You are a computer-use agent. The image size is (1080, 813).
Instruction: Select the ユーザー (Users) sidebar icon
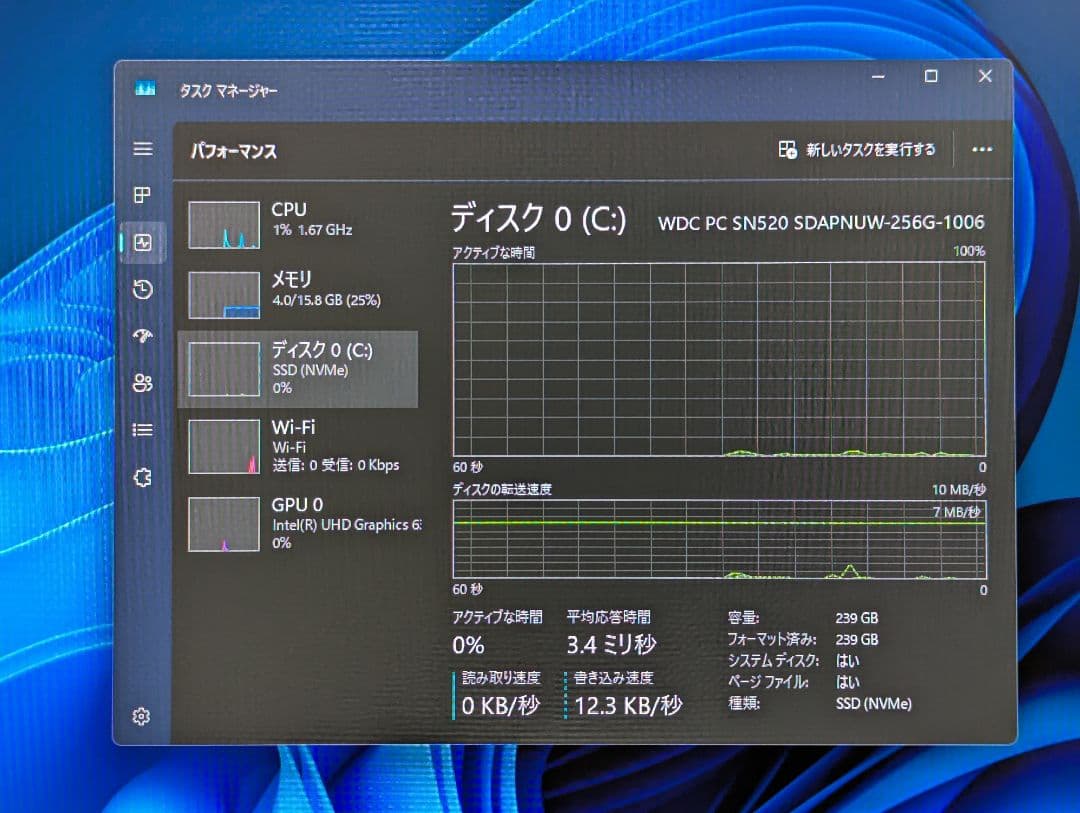point(142,383)
